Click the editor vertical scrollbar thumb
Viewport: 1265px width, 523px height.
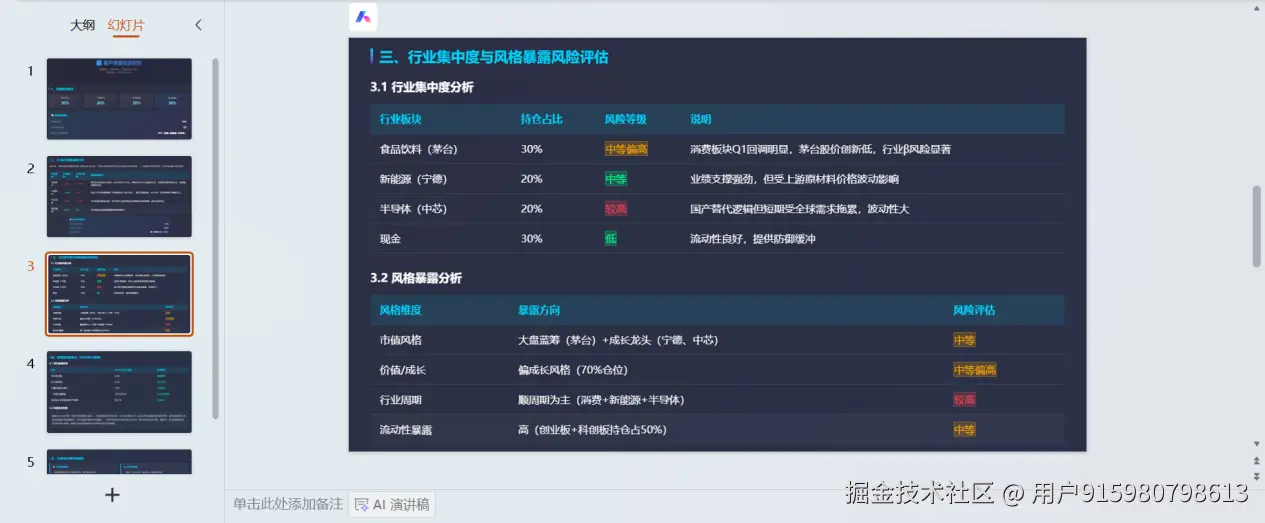(x=1257, y=226)
